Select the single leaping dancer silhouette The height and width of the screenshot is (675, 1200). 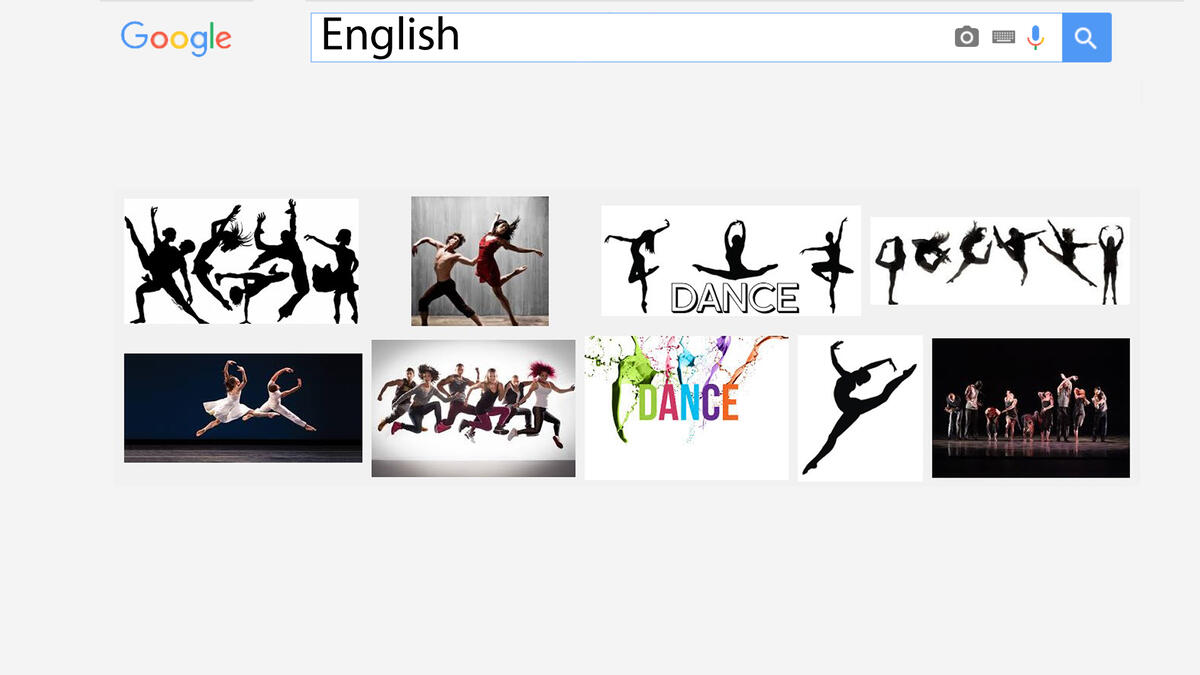click(x=860, y=407)
